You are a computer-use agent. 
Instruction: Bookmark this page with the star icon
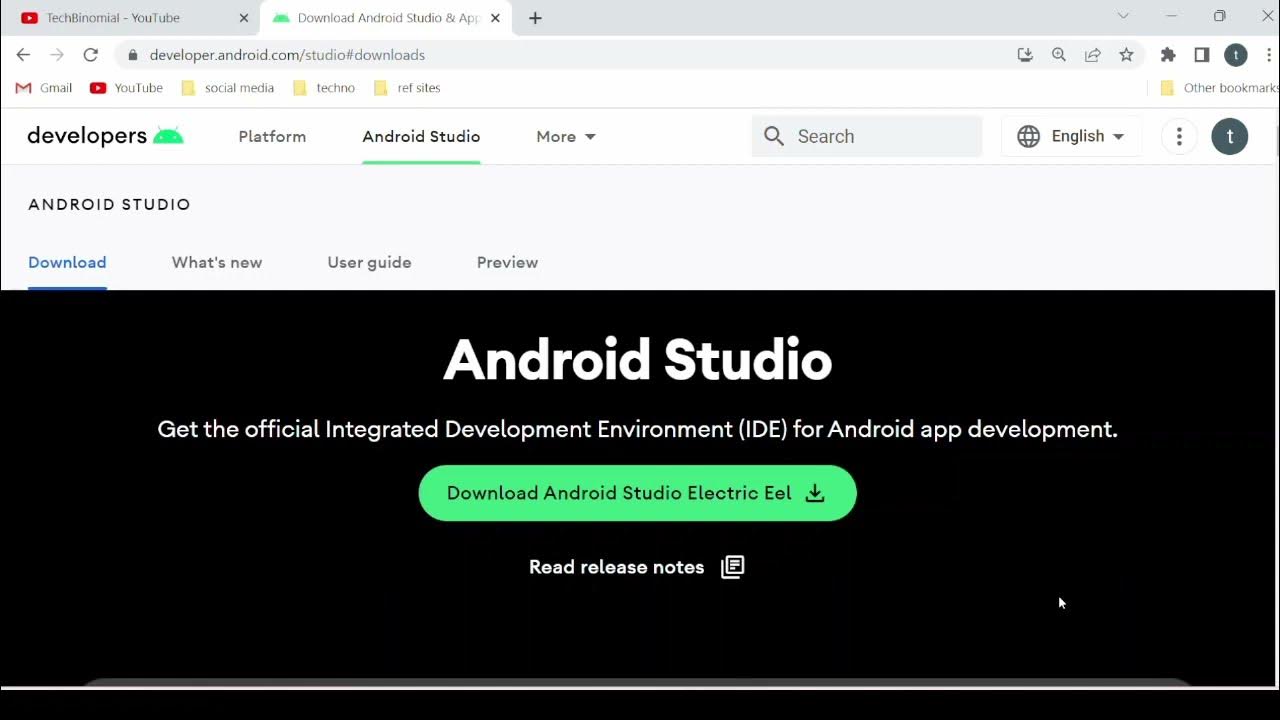point(1126,55)
